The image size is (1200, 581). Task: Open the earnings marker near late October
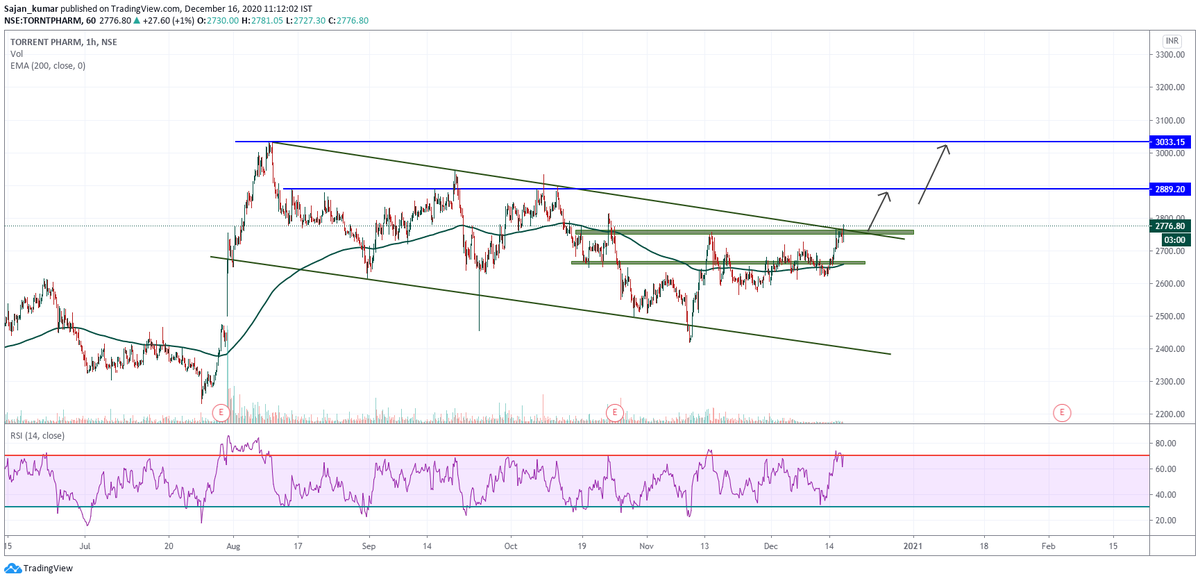[614, 412]
